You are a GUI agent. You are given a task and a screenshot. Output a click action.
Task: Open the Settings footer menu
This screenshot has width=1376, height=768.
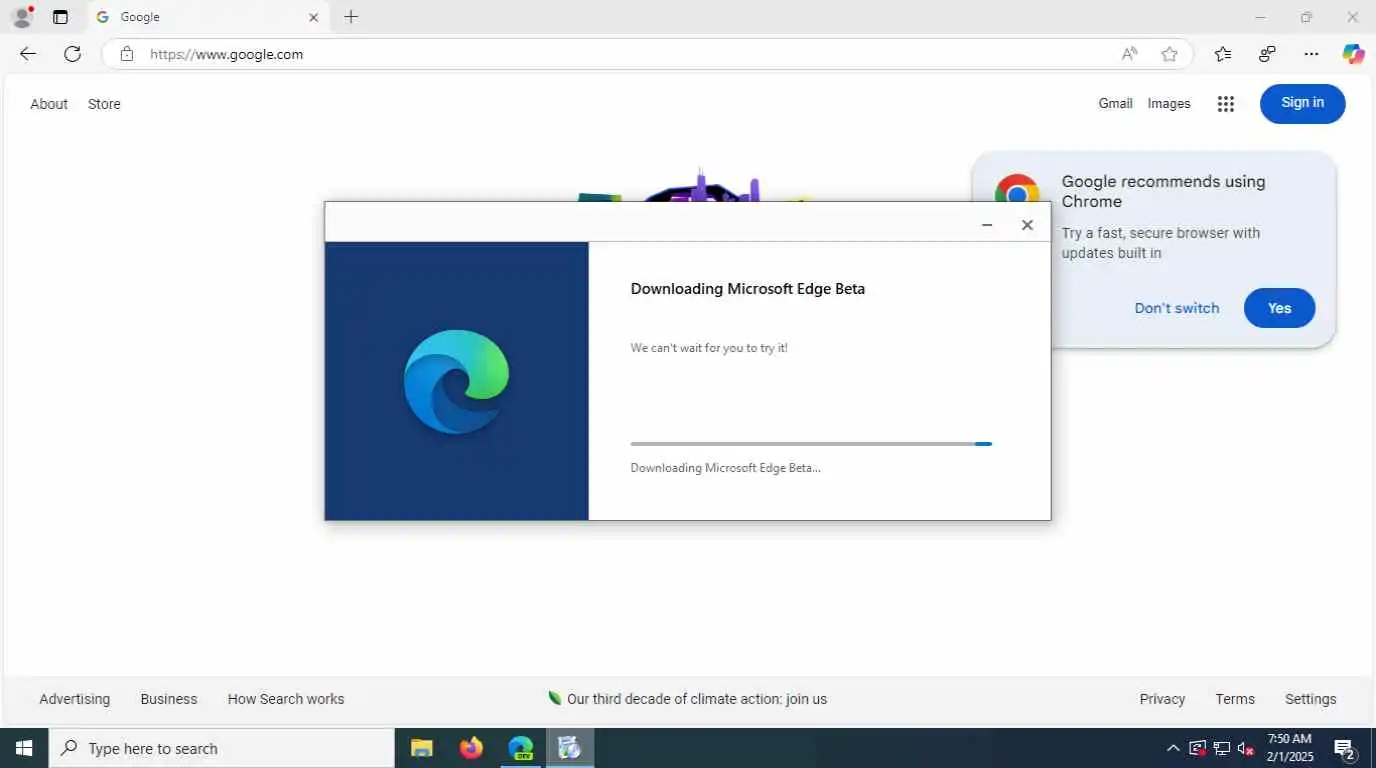(1310, 699)
